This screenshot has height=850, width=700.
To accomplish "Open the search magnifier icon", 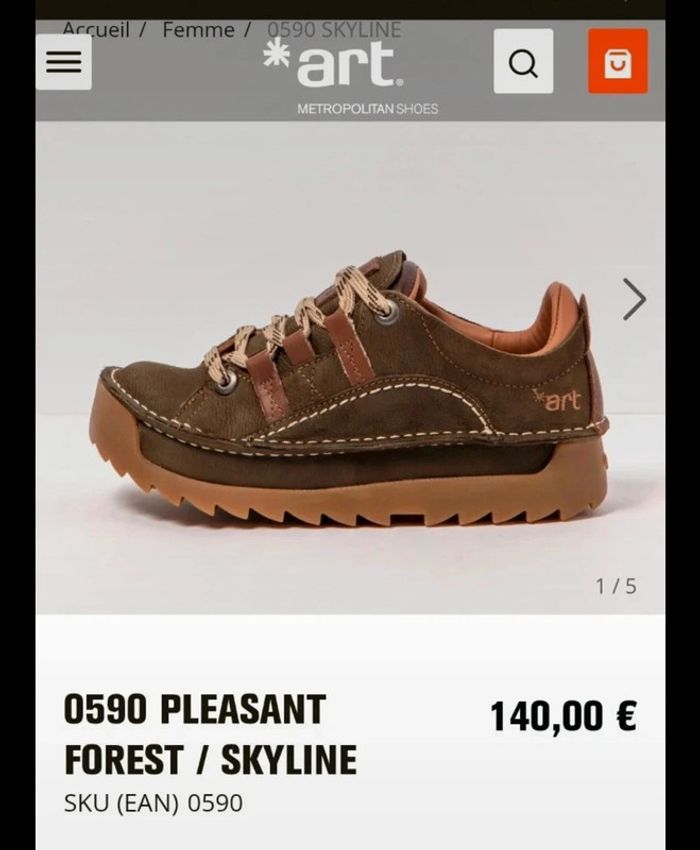I will pos(523,61).
